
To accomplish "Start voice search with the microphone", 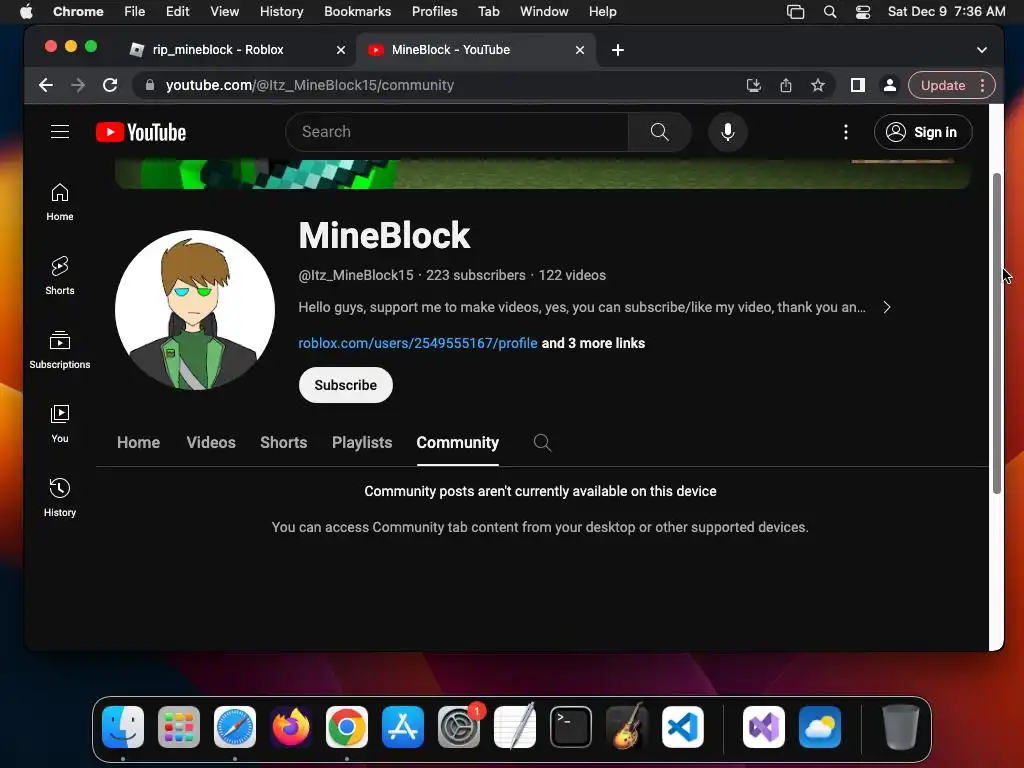I will coord(728,132).
